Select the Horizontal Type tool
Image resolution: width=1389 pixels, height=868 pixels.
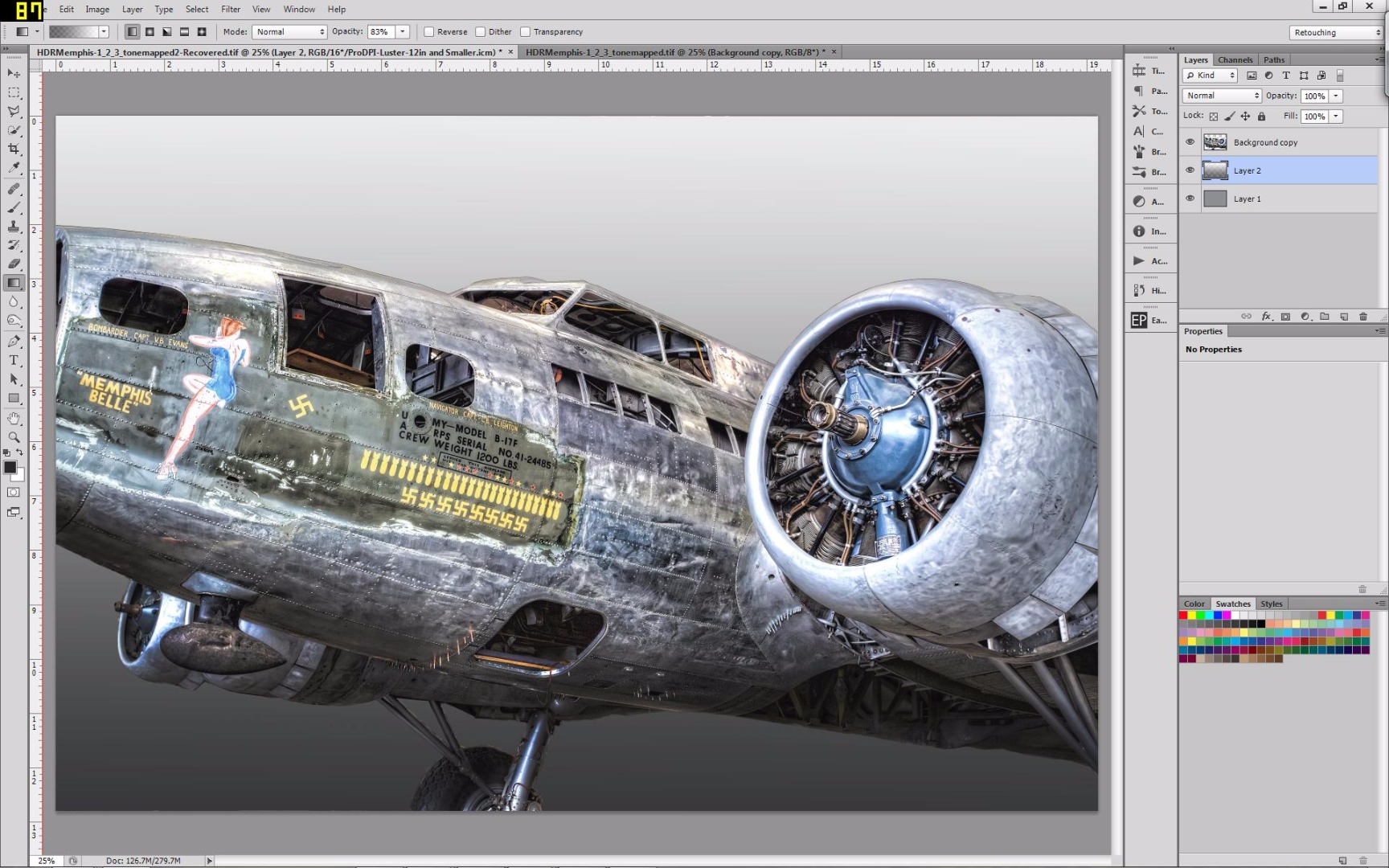point(14,360)
